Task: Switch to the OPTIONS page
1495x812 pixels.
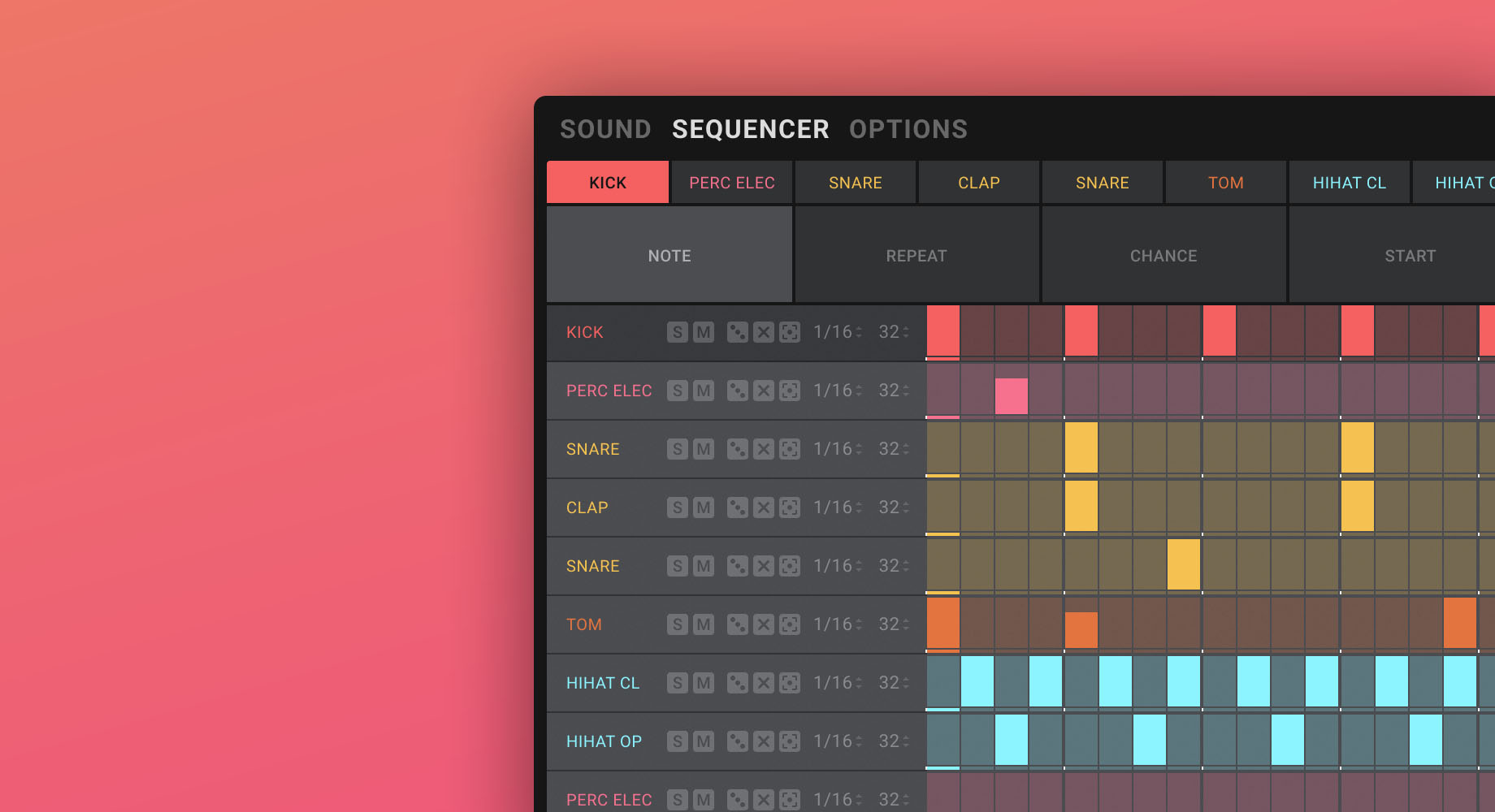Action: [x=908, y=129]
